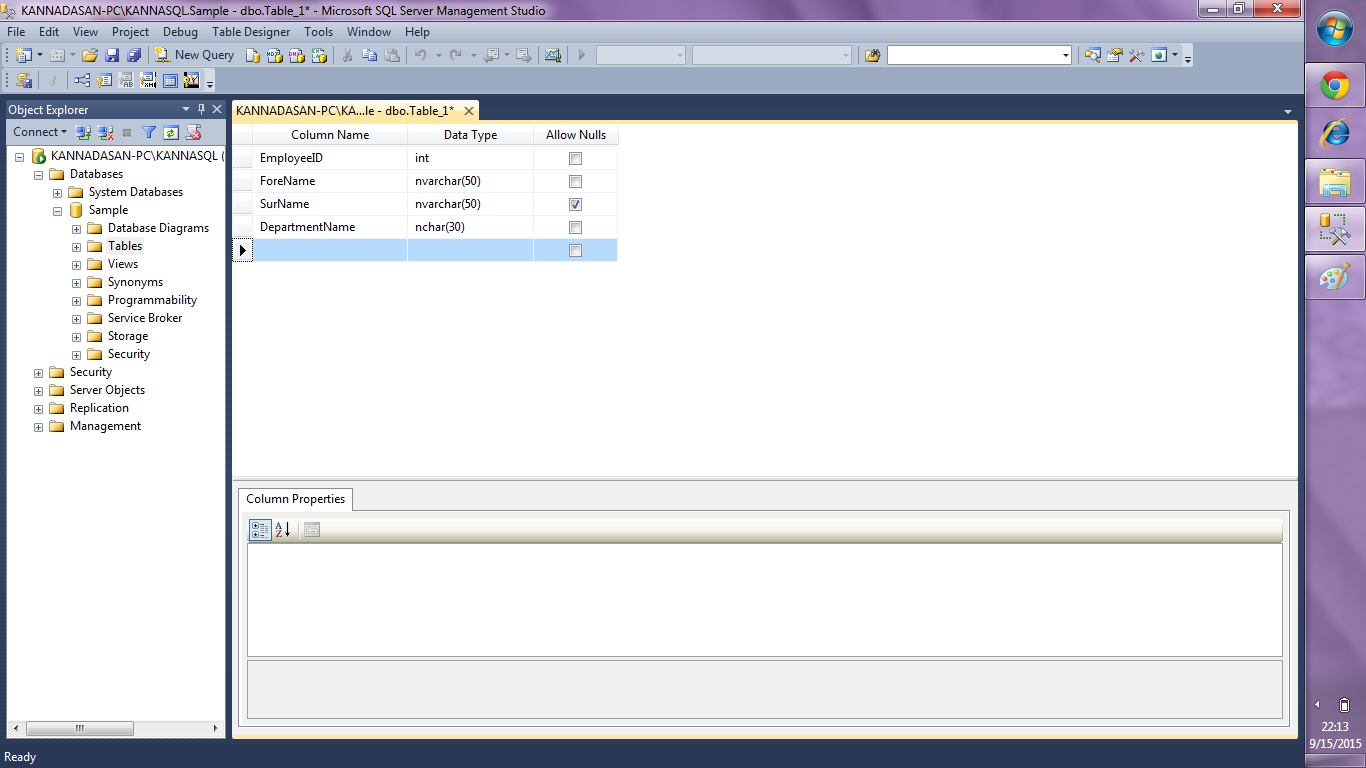Open the Debug menu
Viewport: 1366px width, 768px height.
tap(180, 32)
